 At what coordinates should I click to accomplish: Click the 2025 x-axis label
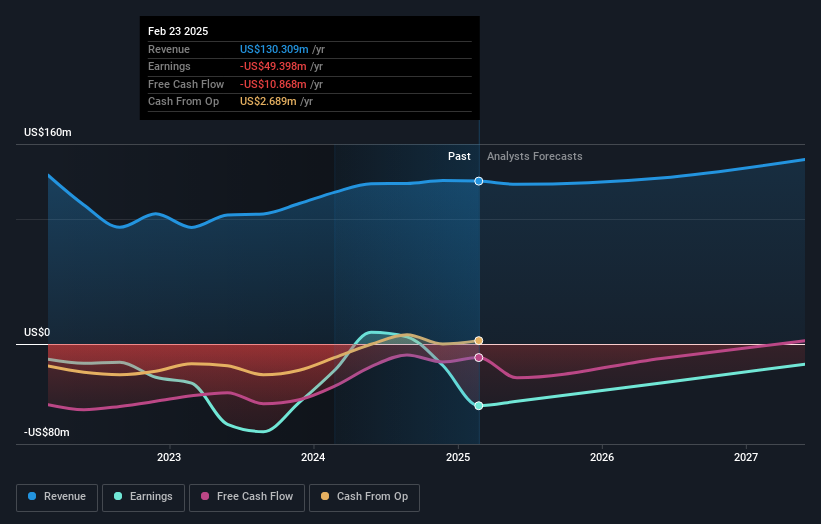click(x=458, y=457)
